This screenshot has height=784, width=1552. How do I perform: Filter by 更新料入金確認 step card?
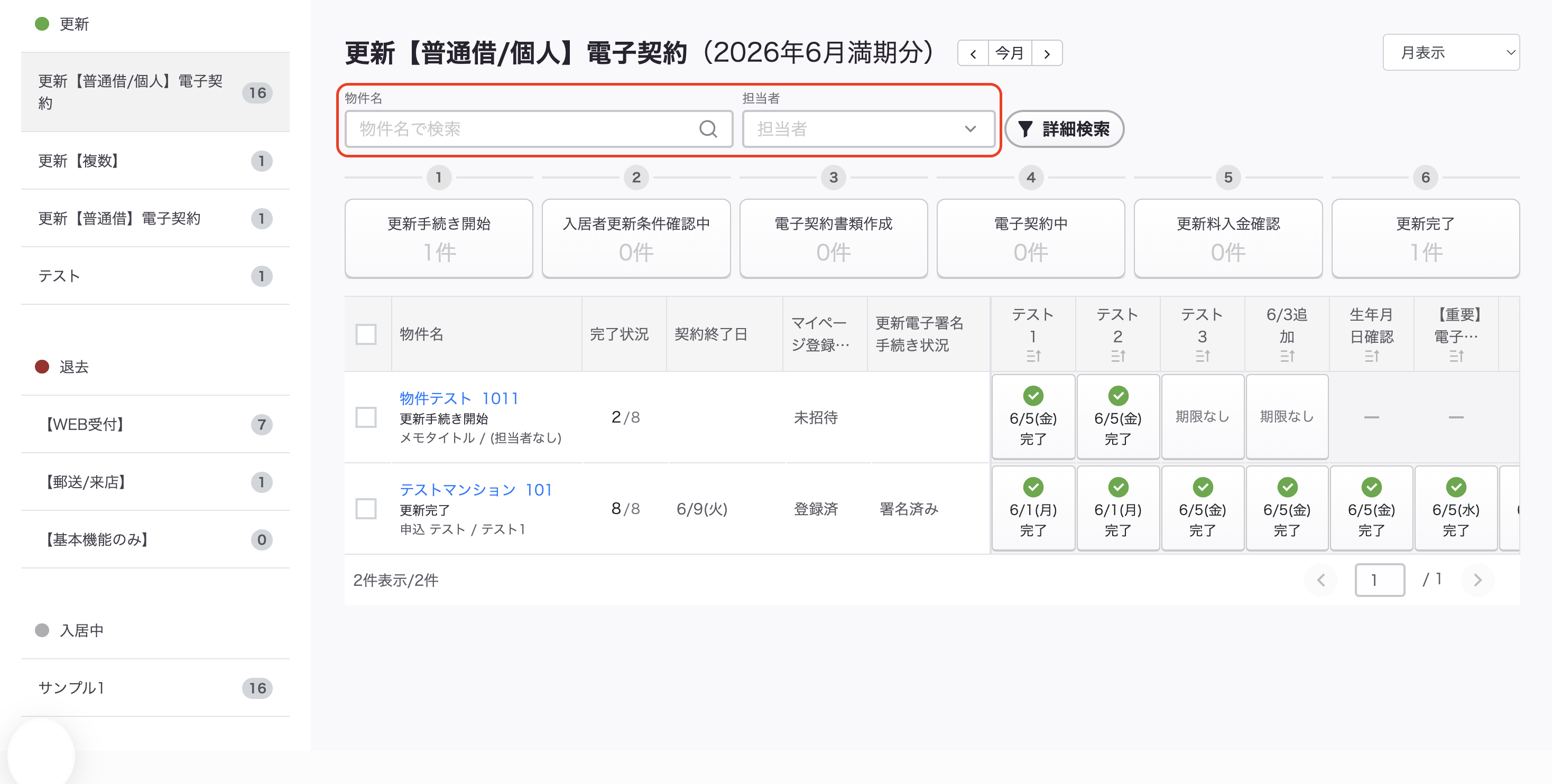coord(1228,238)
